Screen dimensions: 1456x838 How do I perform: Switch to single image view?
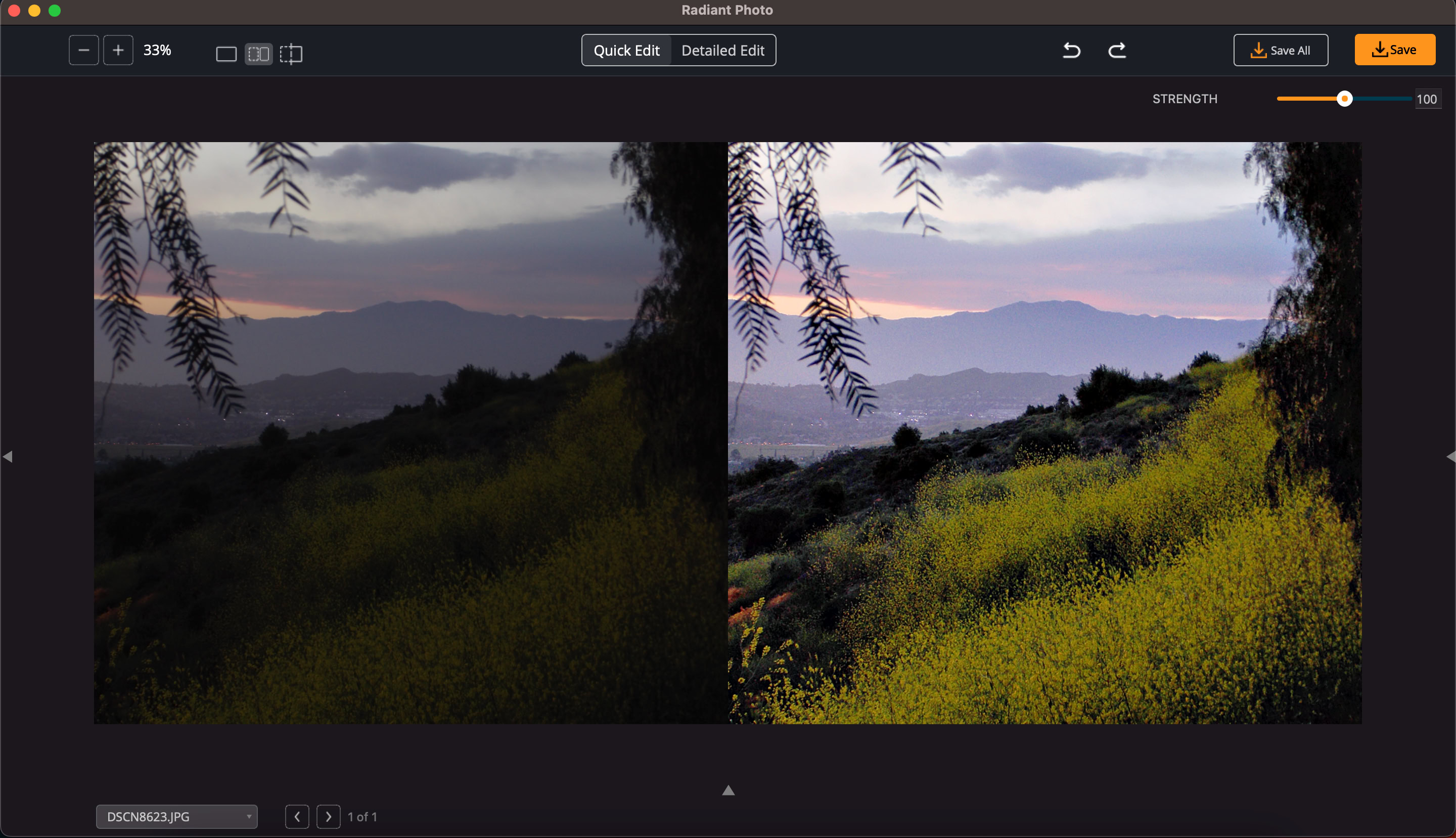[226, 54]
